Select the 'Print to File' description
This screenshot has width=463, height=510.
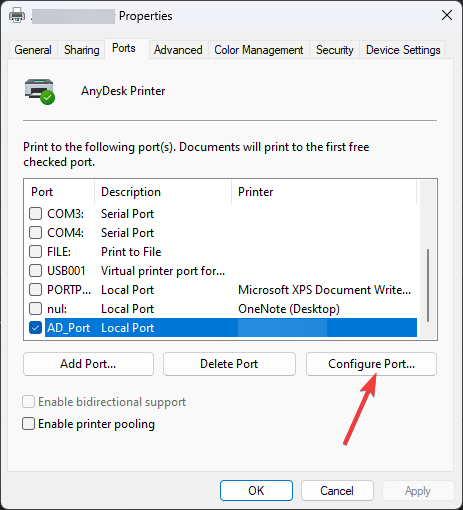point(131,252)
